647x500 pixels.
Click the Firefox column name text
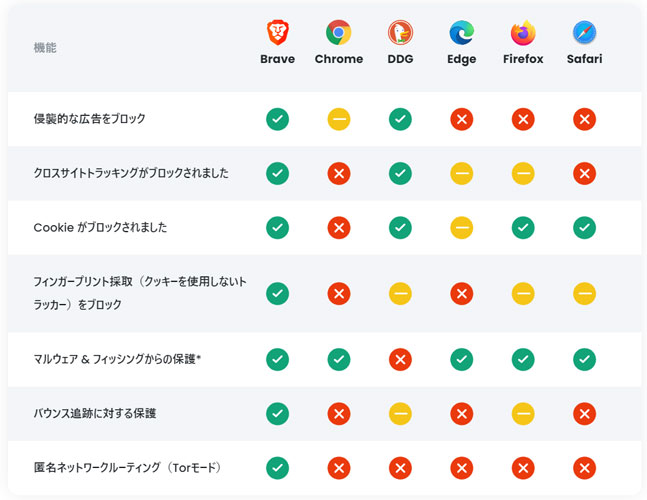coord(523,59)
